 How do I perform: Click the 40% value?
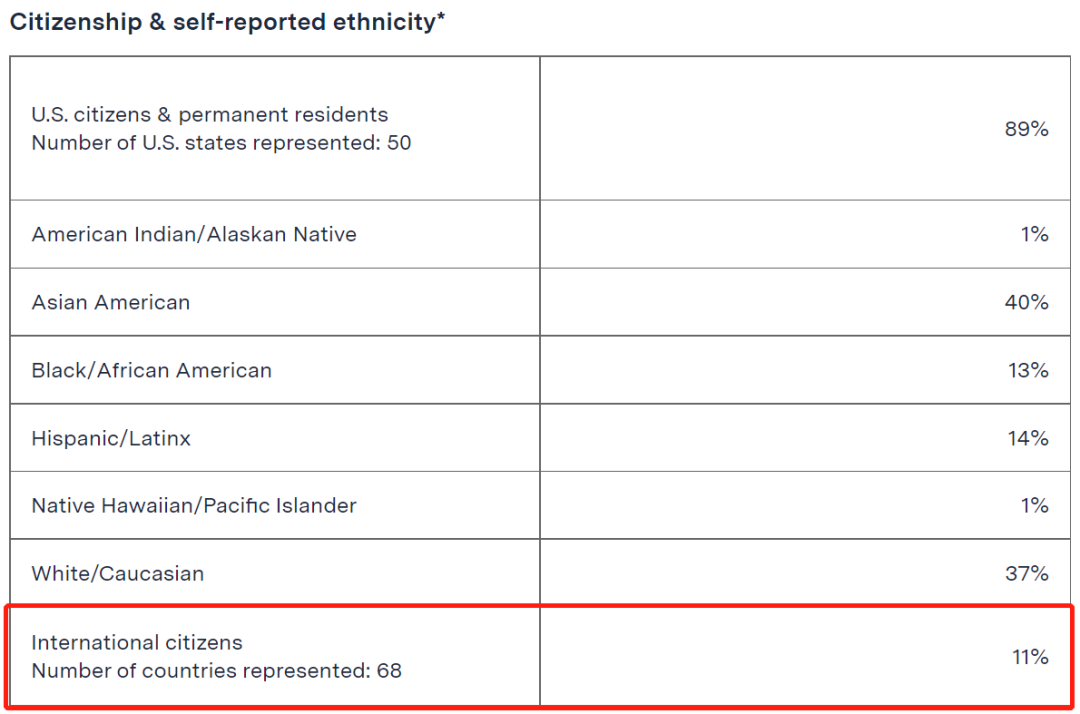pyautogui.click(x=1026, y=302)
